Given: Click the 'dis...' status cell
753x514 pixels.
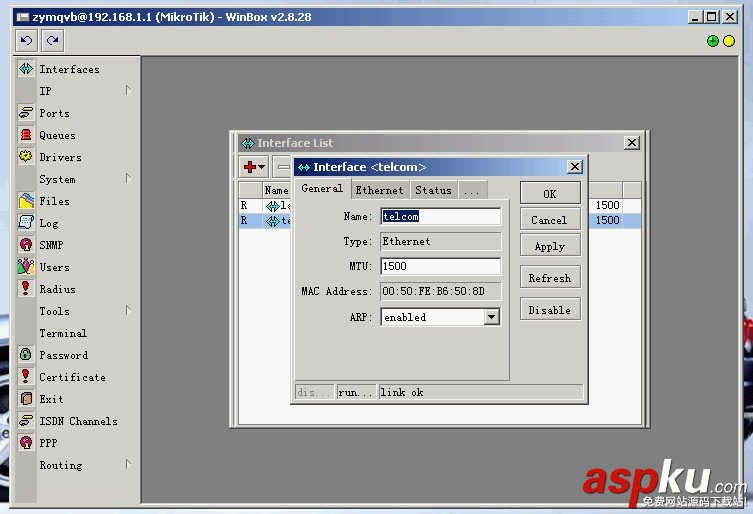Looking at the screenshot, I should (x=314, y=392).
